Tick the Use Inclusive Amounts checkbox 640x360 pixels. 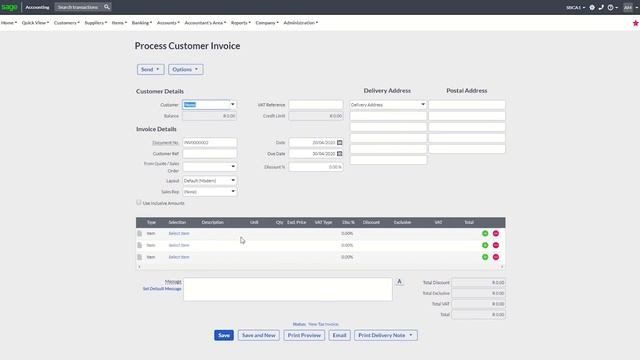[x=139, y=202]
